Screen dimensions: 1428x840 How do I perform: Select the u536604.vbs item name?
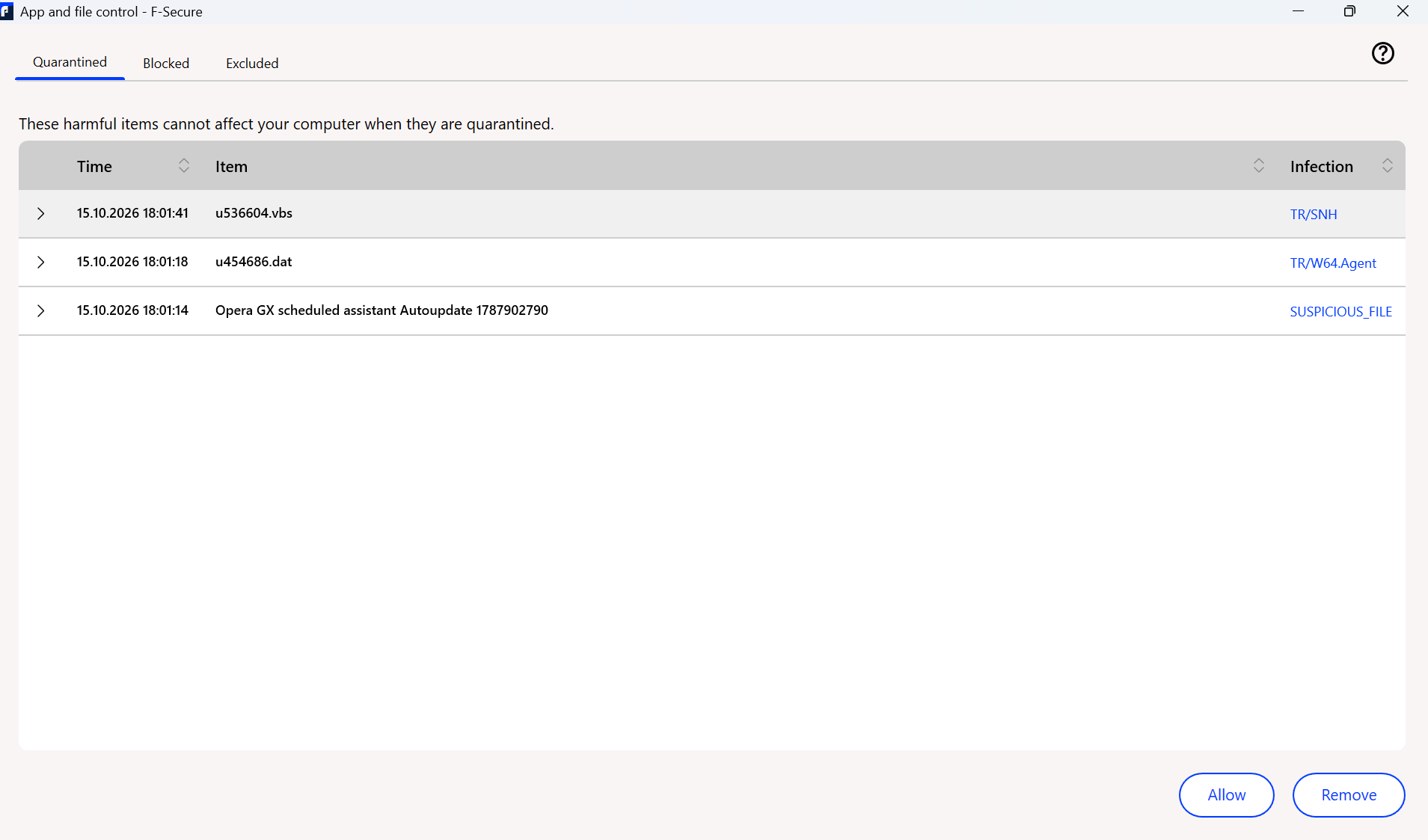coord(254,213)
